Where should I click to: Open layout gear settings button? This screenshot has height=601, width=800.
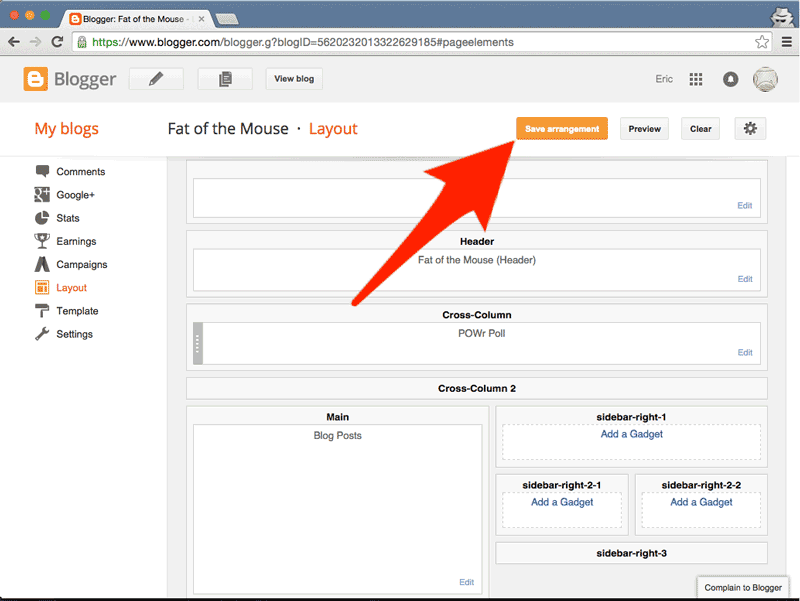pyautogui.click(x=750, y=129)
